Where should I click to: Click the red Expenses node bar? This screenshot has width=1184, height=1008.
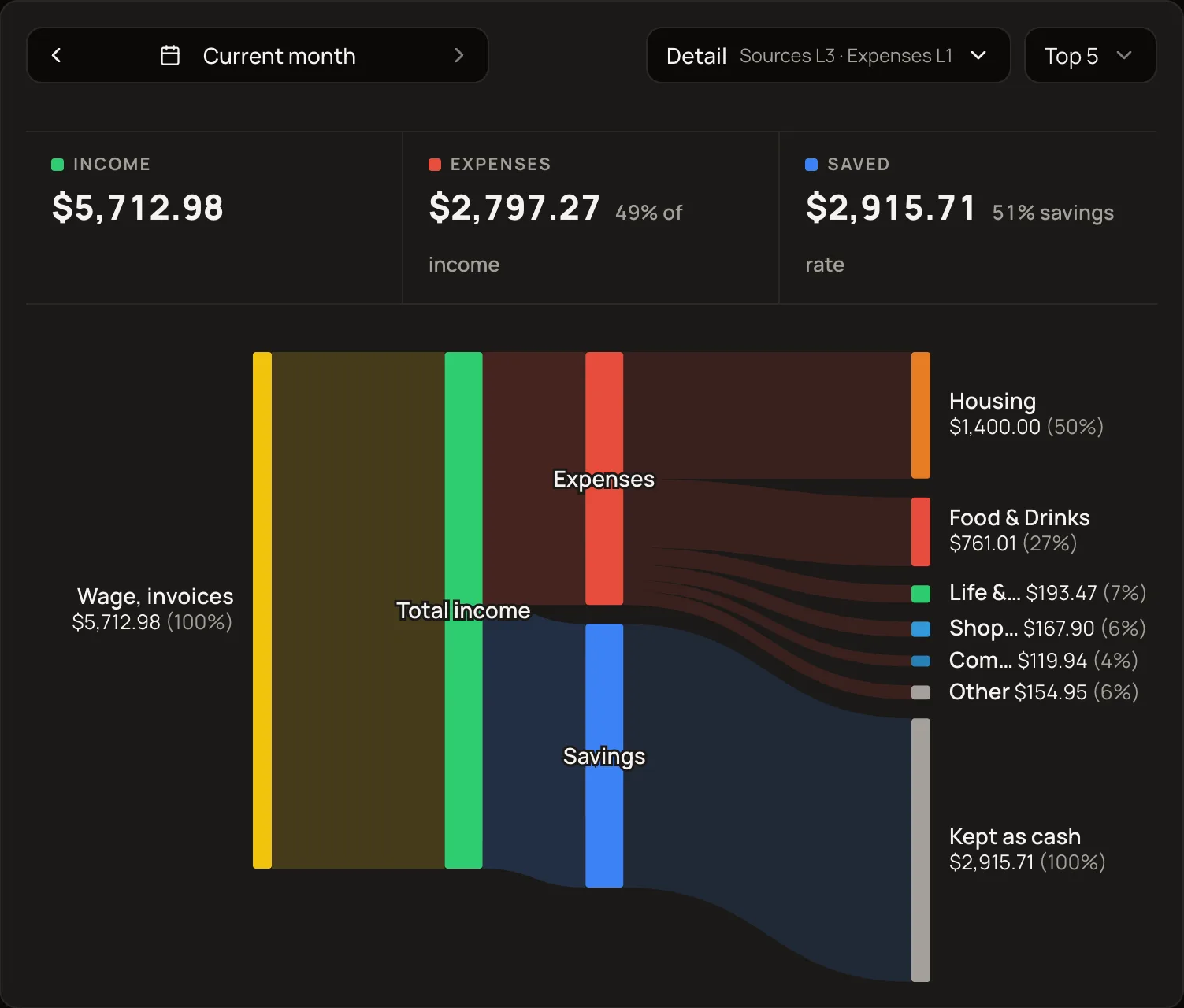(604, 478)
